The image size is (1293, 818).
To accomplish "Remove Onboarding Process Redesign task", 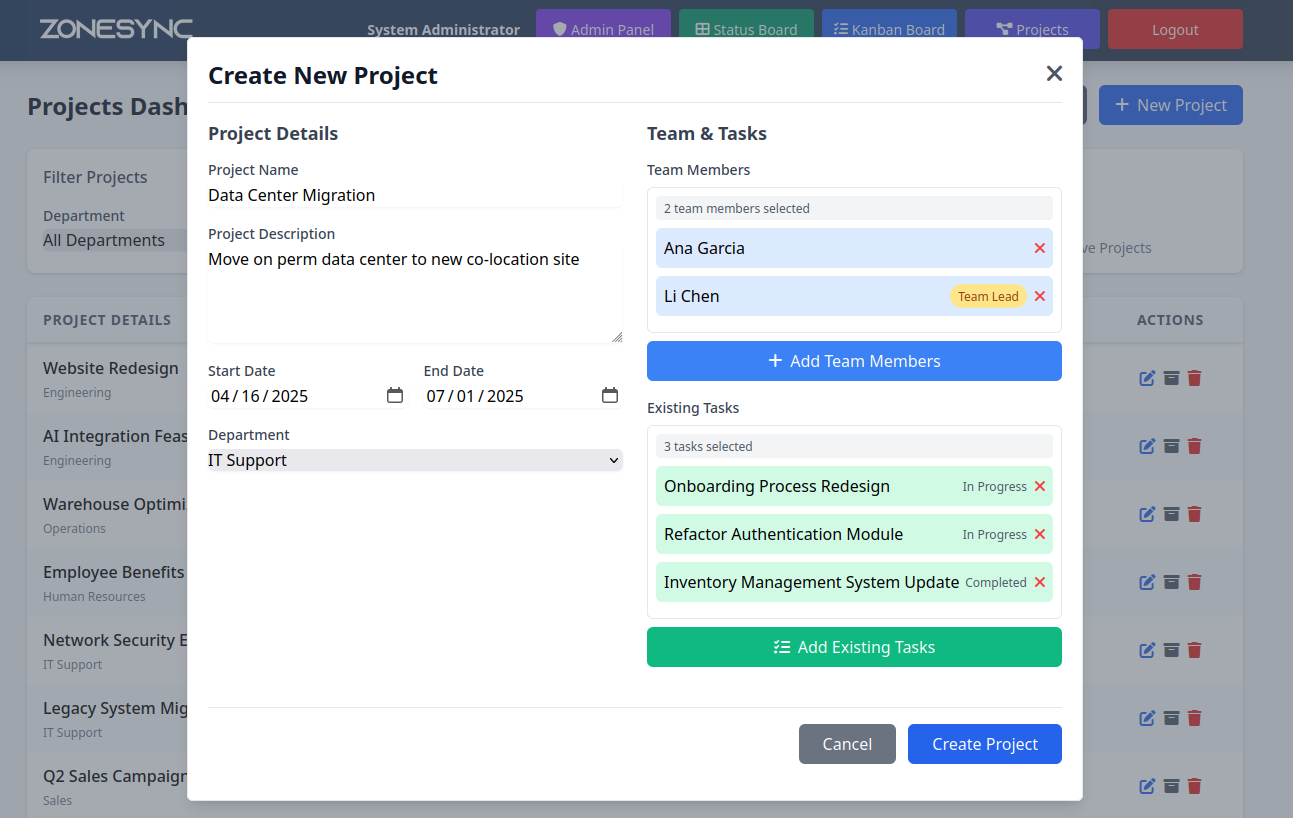I will (1040, 486).
